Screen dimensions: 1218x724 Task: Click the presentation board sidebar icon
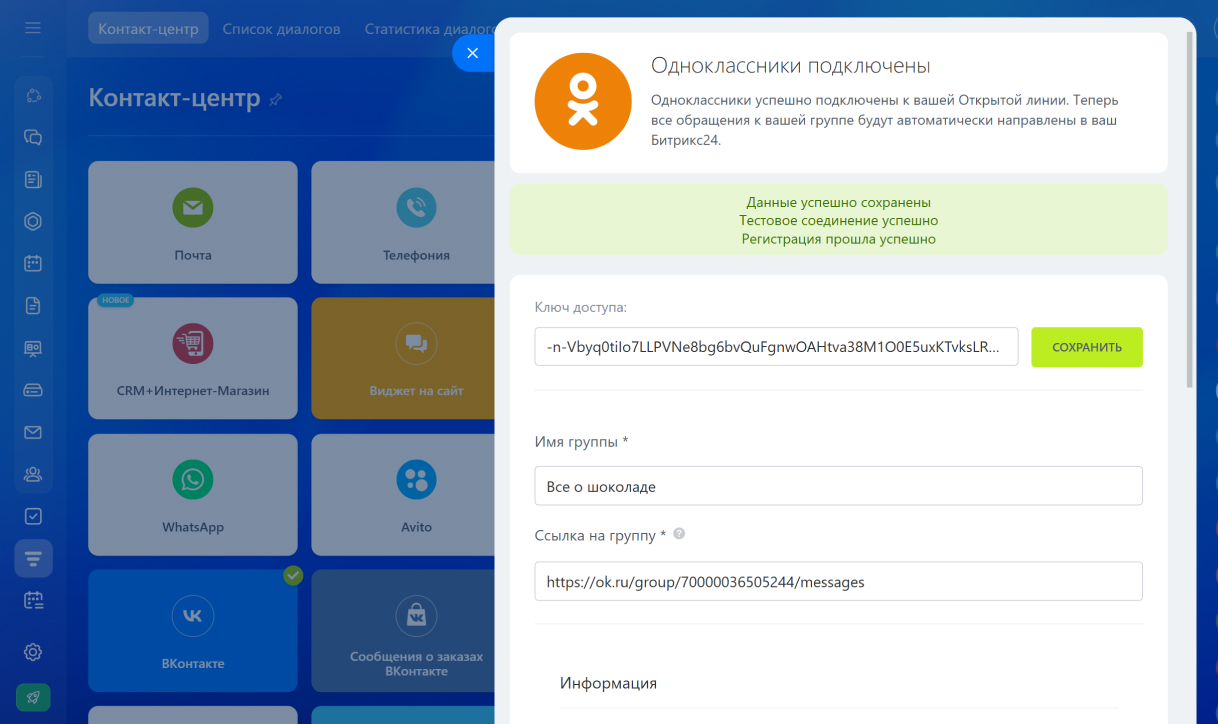click(x=33, y=348)
